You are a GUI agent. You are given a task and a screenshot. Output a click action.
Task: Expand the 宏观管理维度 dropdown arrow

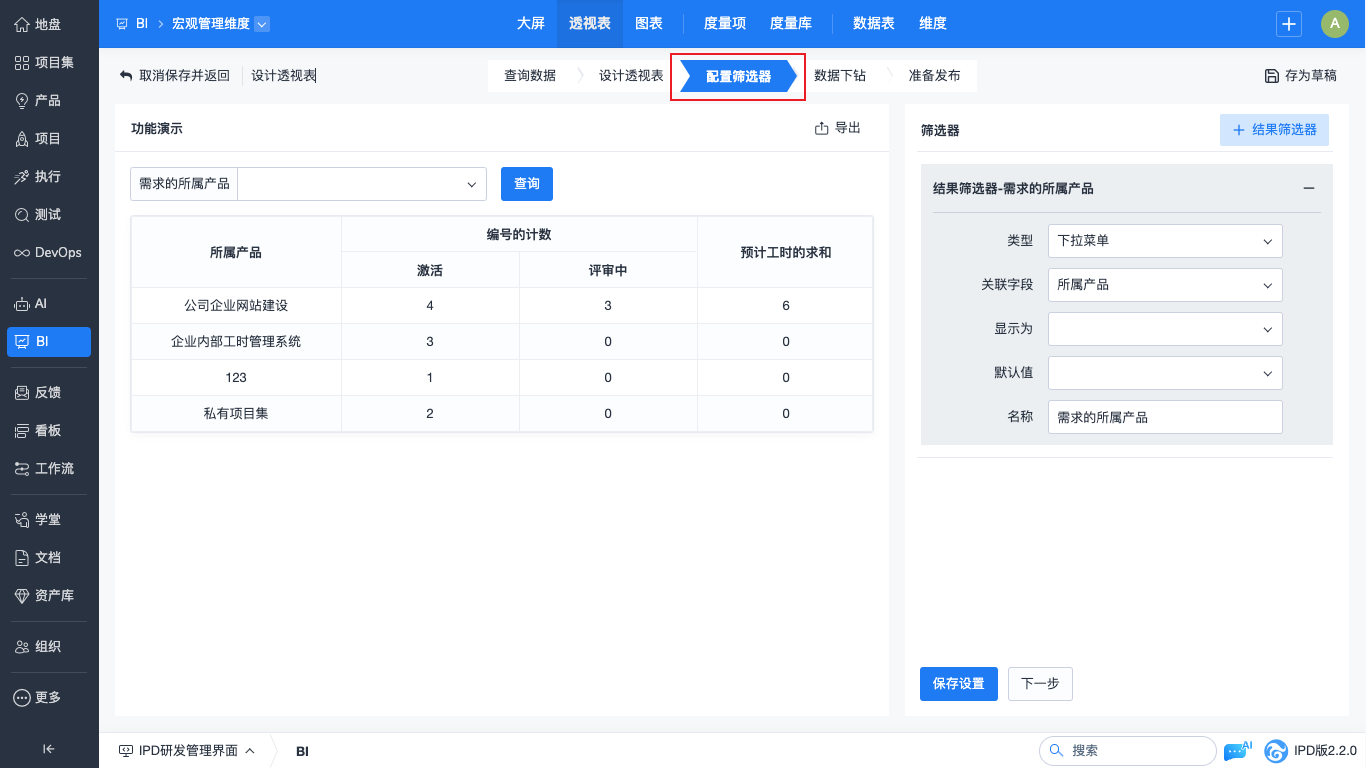point(262,24)
